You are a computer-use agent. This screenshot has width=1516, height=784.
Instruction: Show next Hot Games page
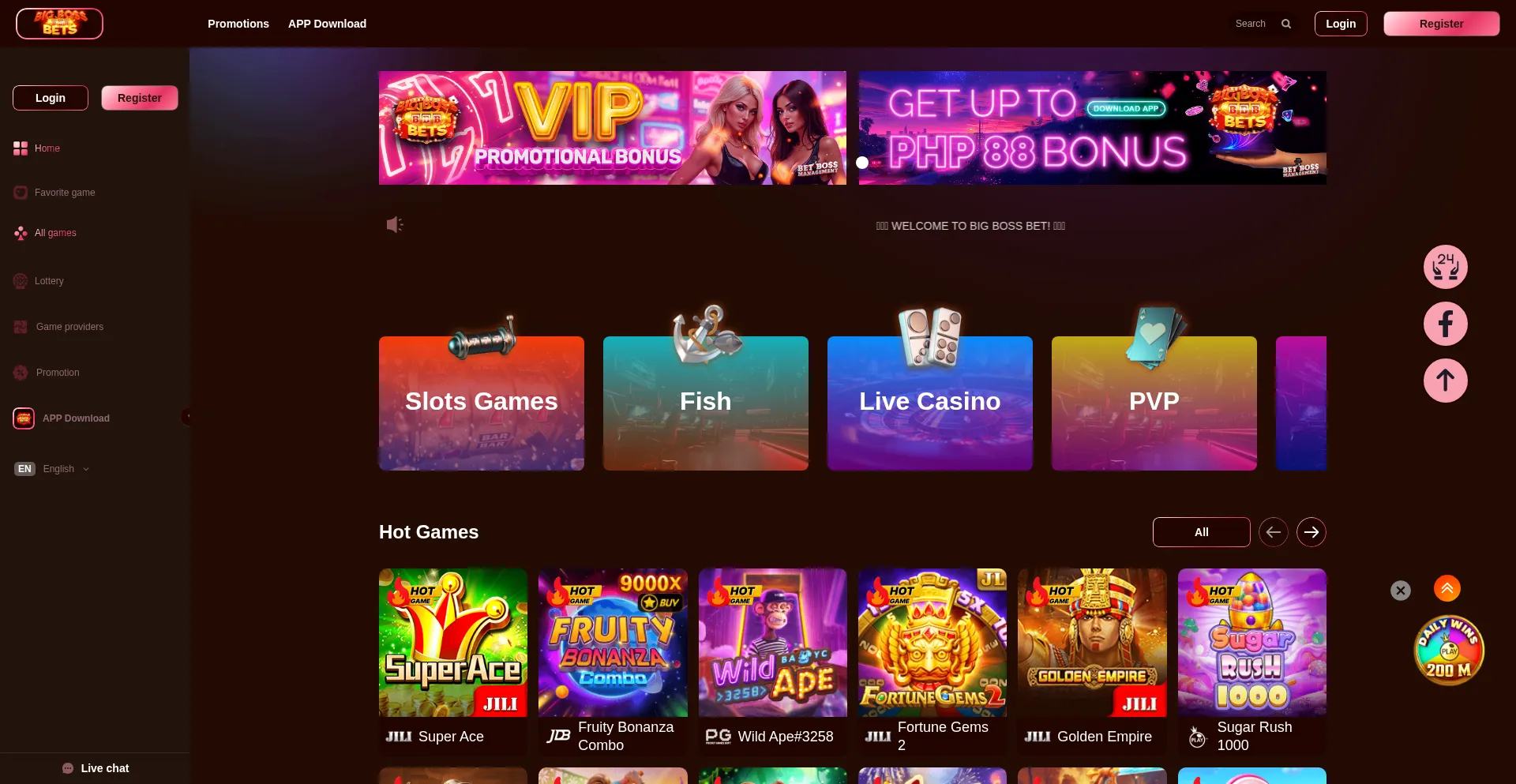tap(1311, 532)
